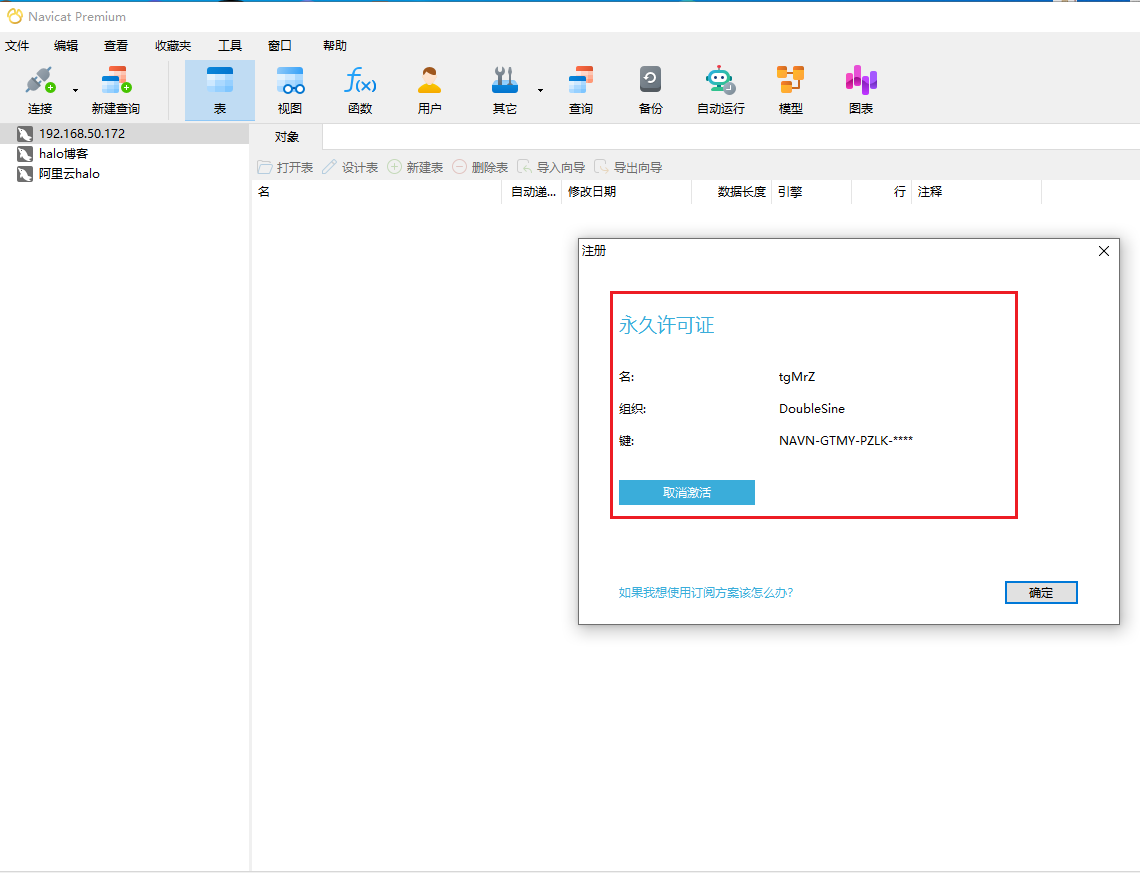
Task: Click Open Table (打开表) button
Action: [285, 167]
